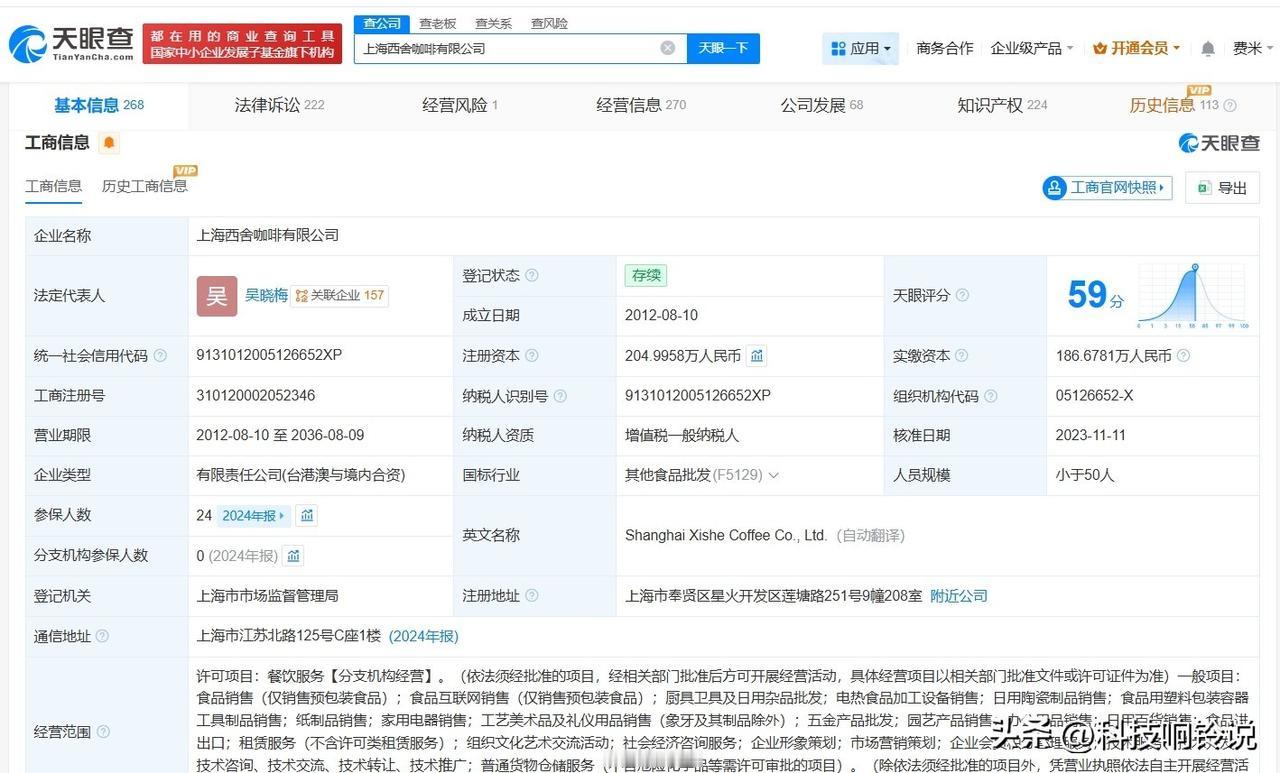Click help icon next to 注册资本 label

coord(532,355)
